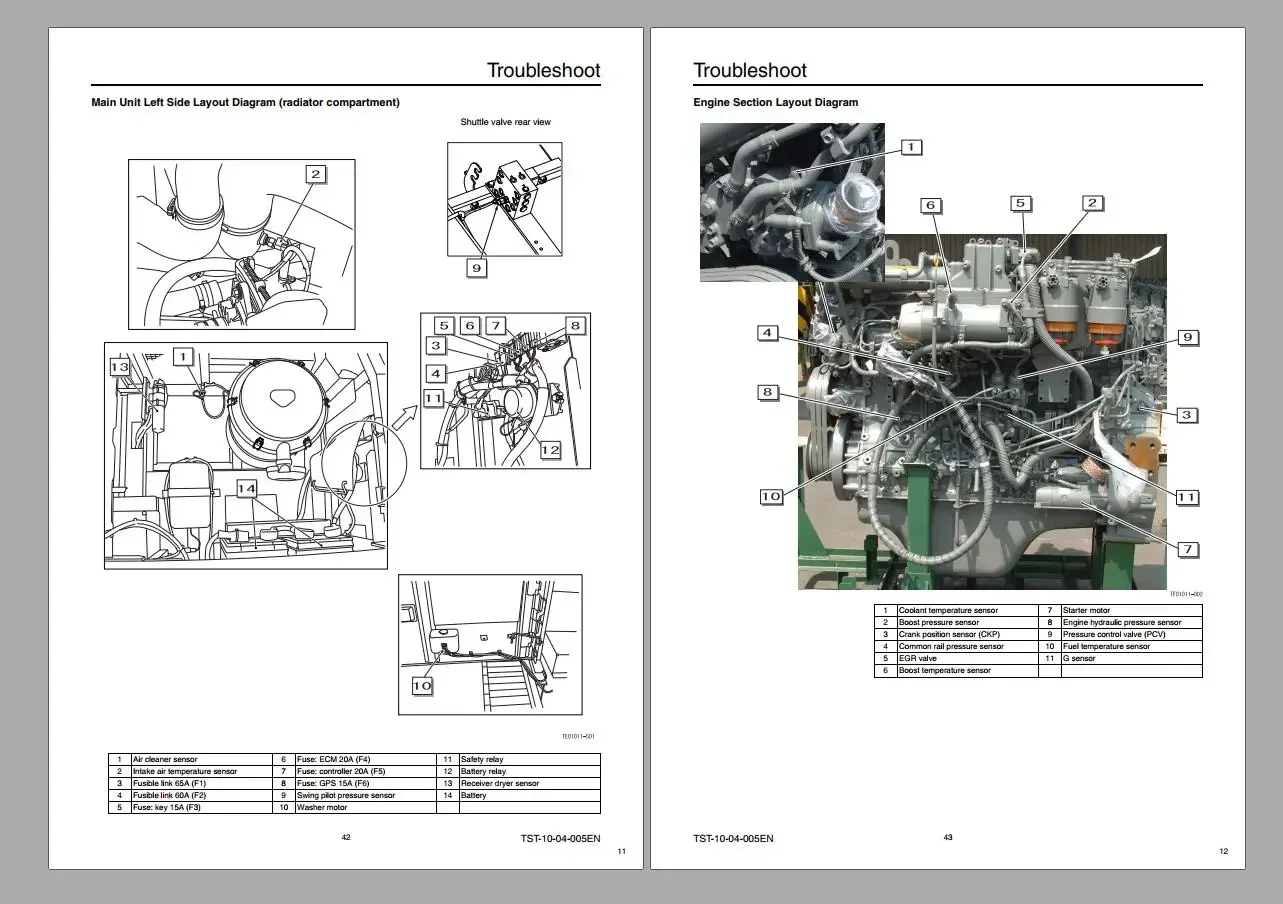The height and width of the screenshot is (904, 1283).
Task: Click callout 13 in the radiator compartment drawing
Action: [x=119, y=367]
